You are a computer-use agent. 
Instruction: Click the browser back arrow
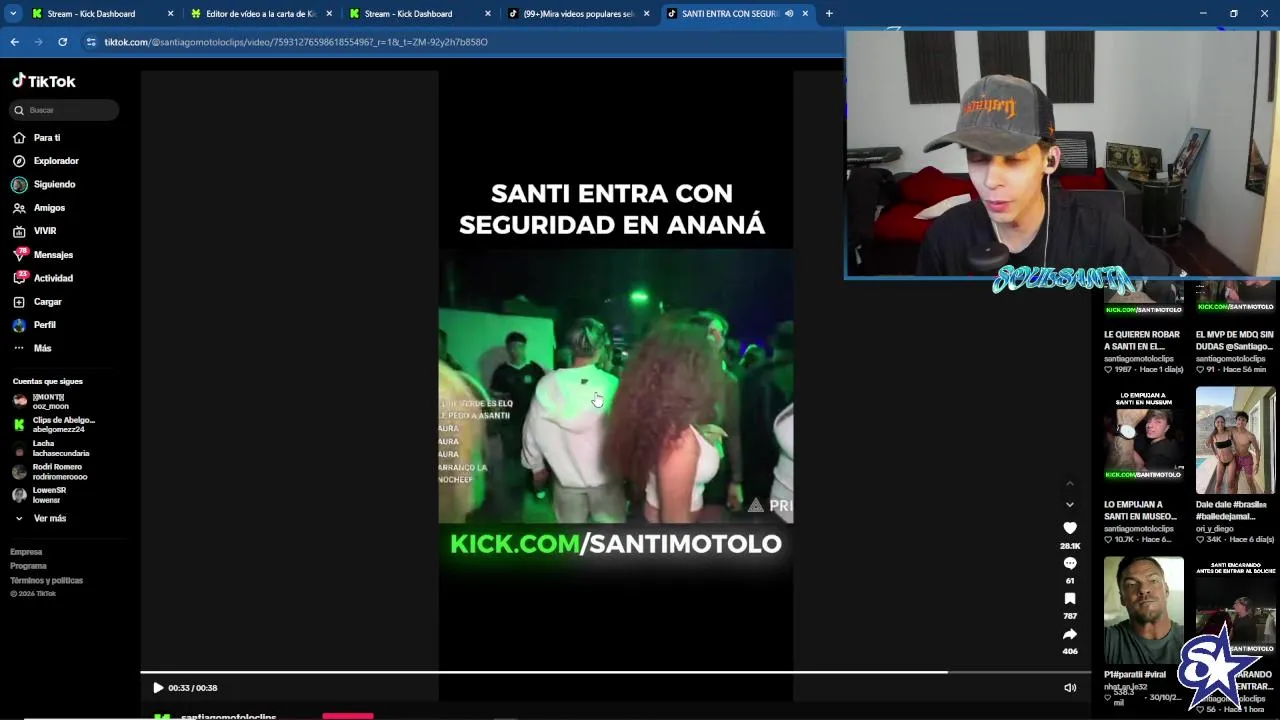pos(14,42)
